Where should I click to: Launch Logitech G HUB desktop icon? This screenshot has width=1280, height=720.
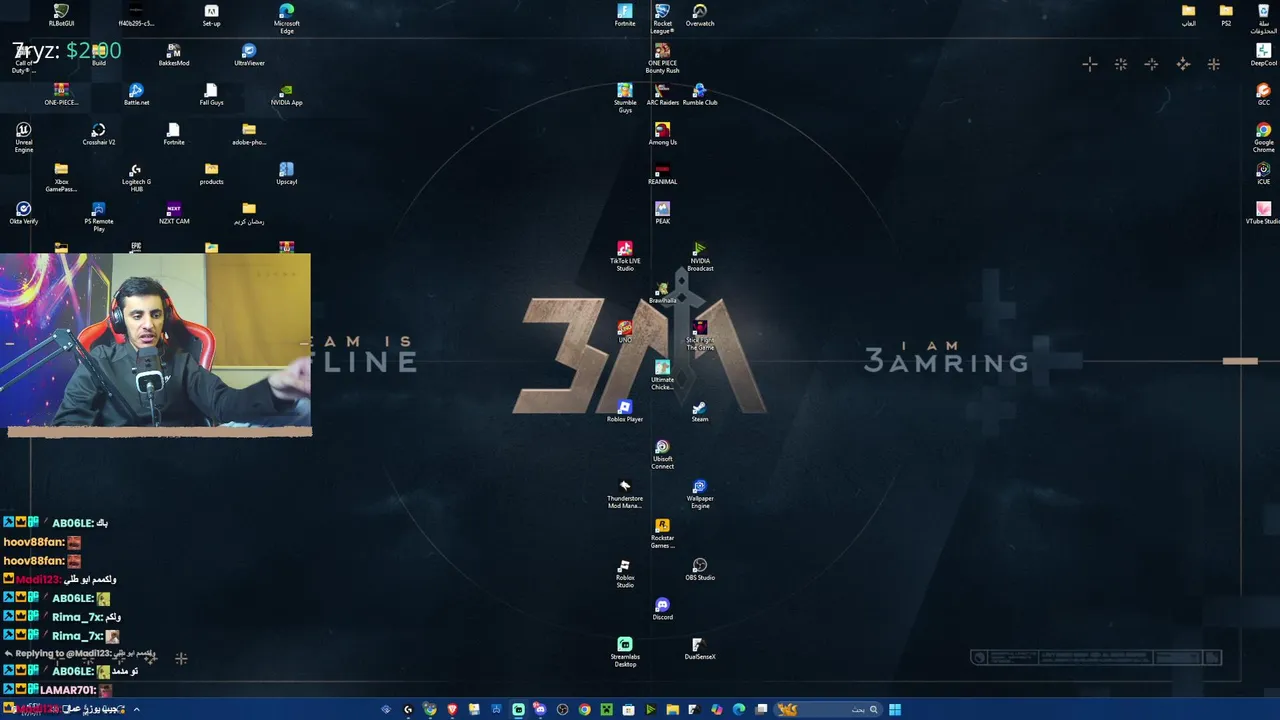(136, 177)
